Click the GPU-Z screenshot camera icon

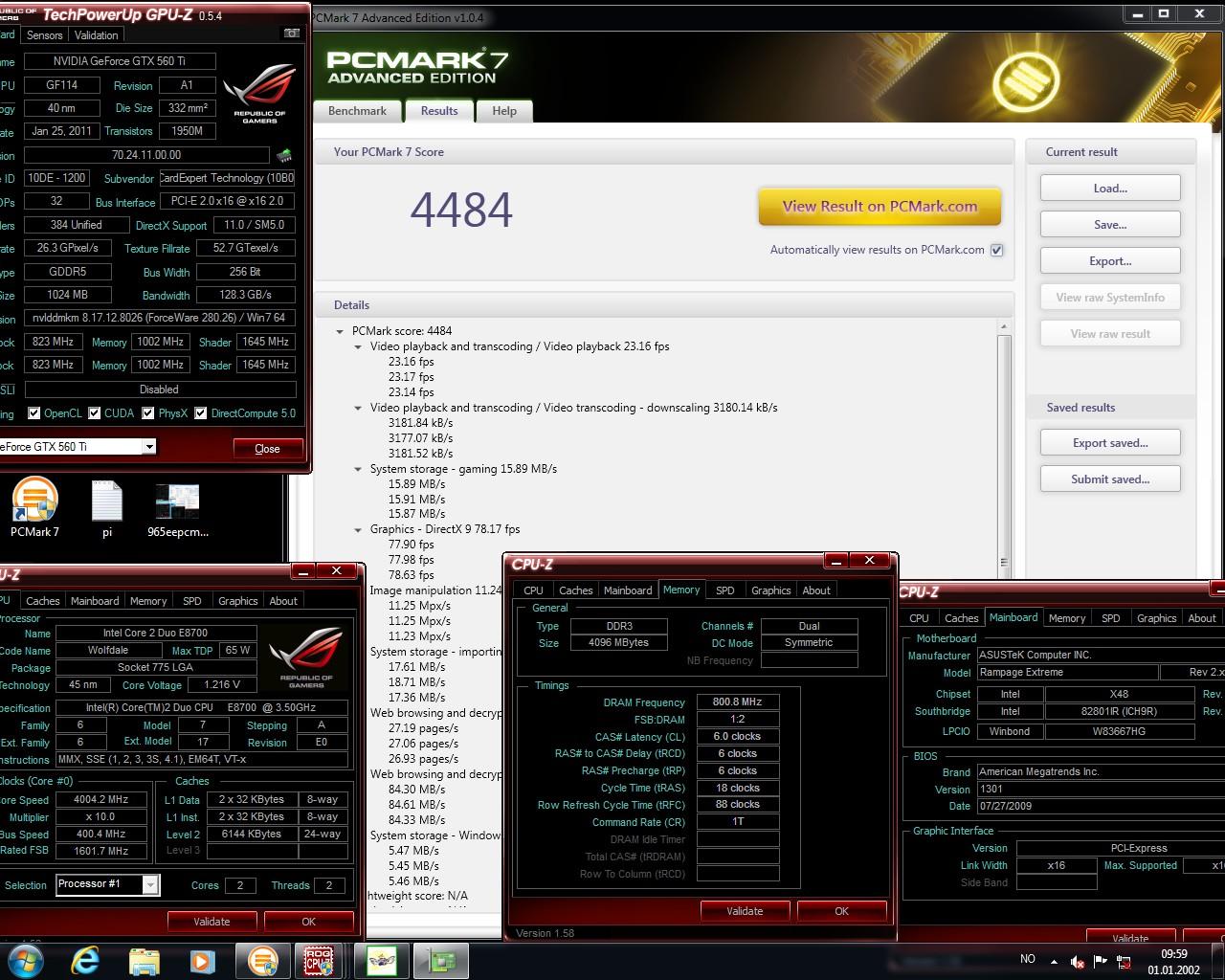coord(292,33)
